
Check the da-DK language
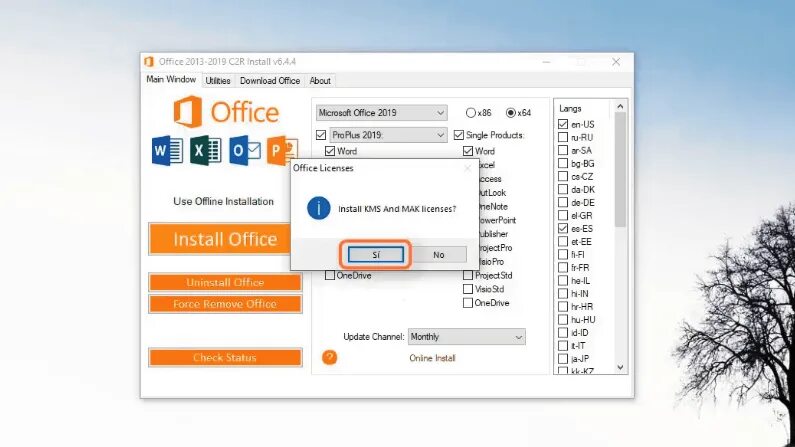coord(563,190)
